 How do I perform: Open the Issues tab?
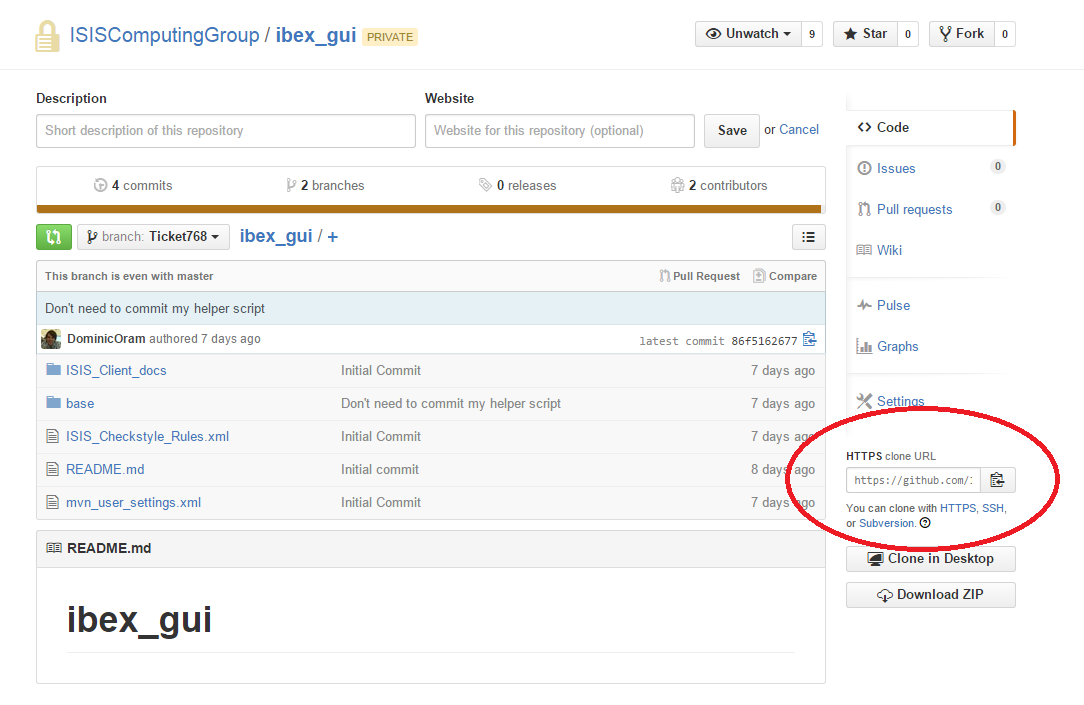tap(896, 169)
